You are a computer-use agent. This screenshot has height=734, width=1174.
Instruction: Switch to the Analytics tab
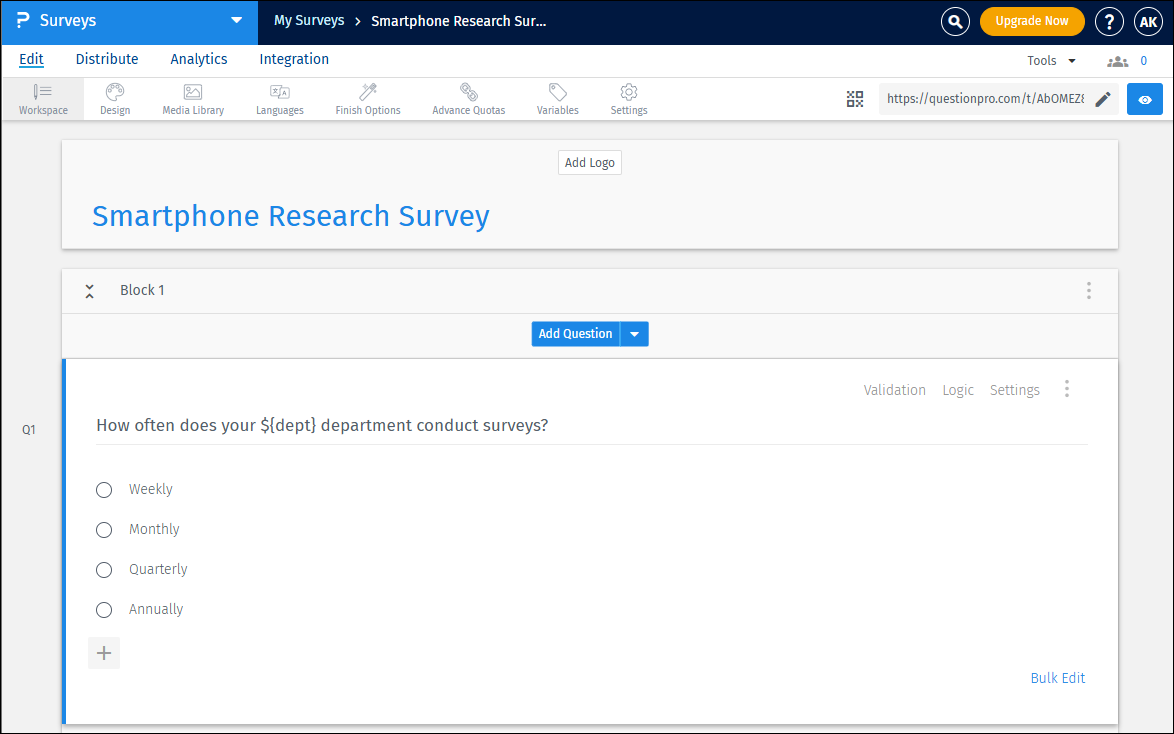coord(198,59)
